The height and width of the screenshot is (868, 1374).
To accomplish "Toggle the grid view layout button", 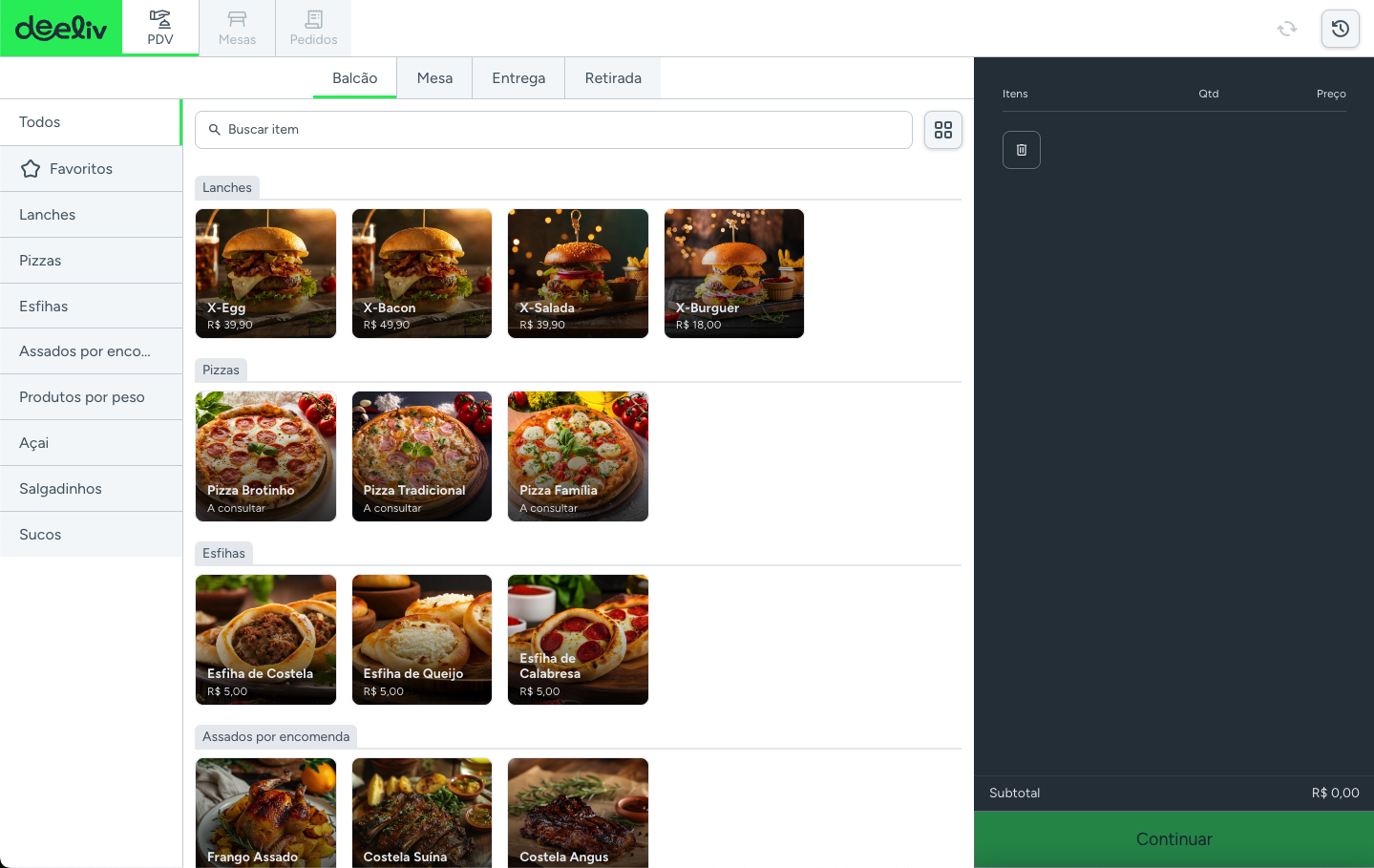I will [942, 130].
